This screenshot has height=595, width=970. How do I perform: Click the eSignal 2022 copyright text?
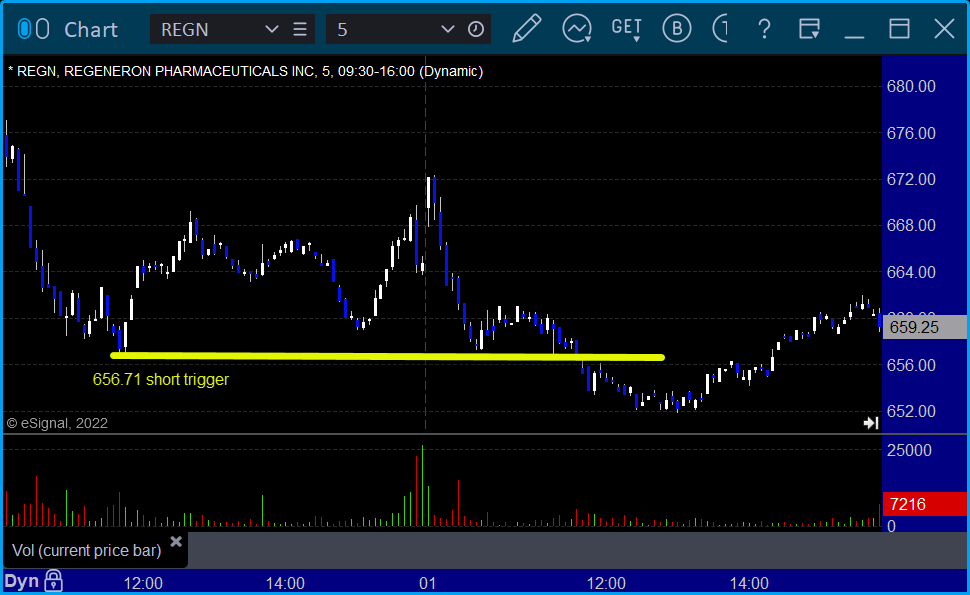click(x=57, y=423)
